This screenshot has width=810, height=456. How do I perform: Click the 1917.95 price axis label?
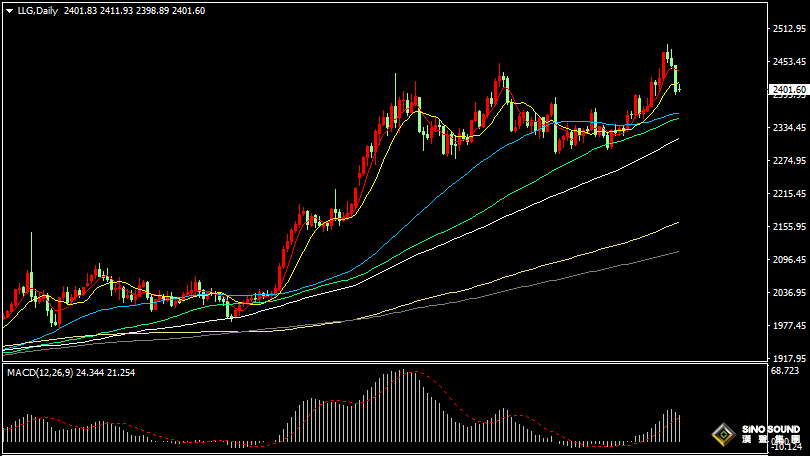tap(788, 358)
